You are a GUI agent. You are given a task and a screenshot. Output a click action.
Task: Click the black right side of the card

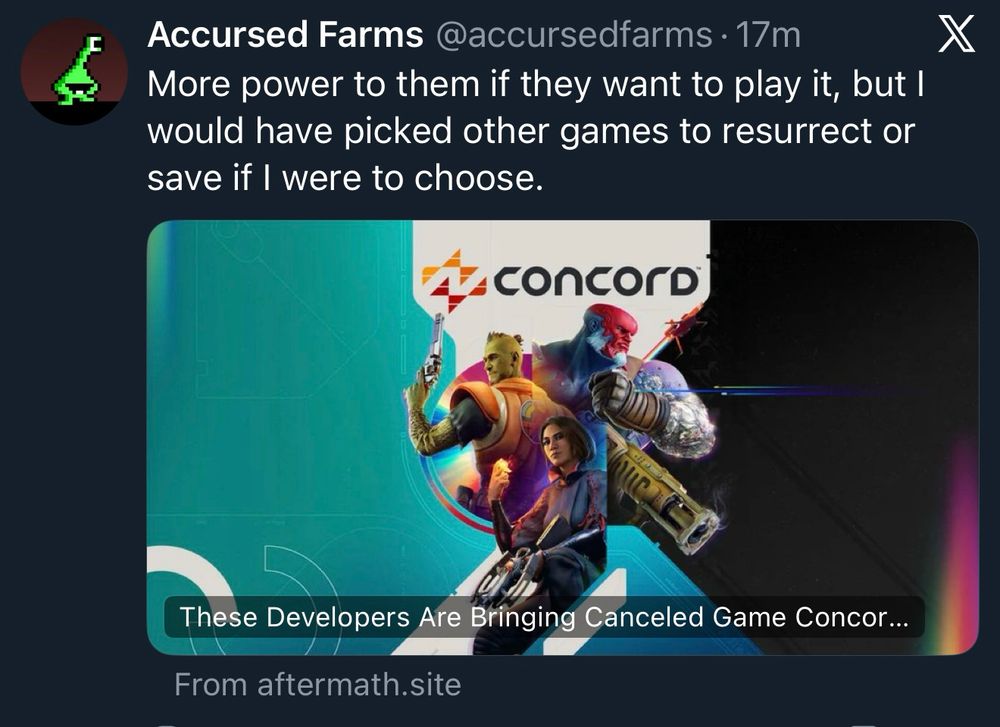click(x=848, y=408)
